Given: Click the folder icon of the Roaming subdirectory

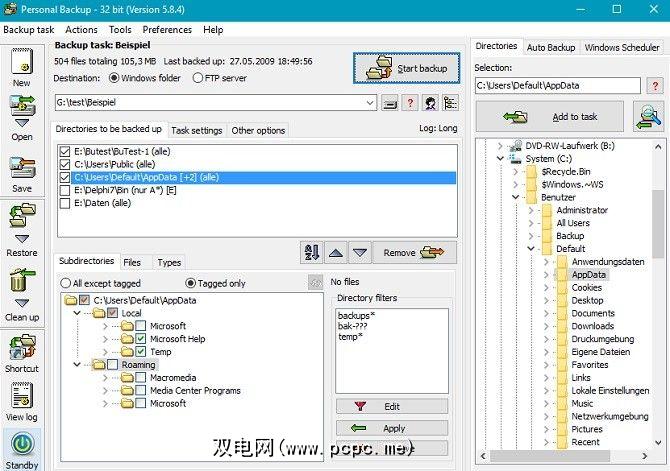Looking at the screenshot, I should tap(99, 365).
